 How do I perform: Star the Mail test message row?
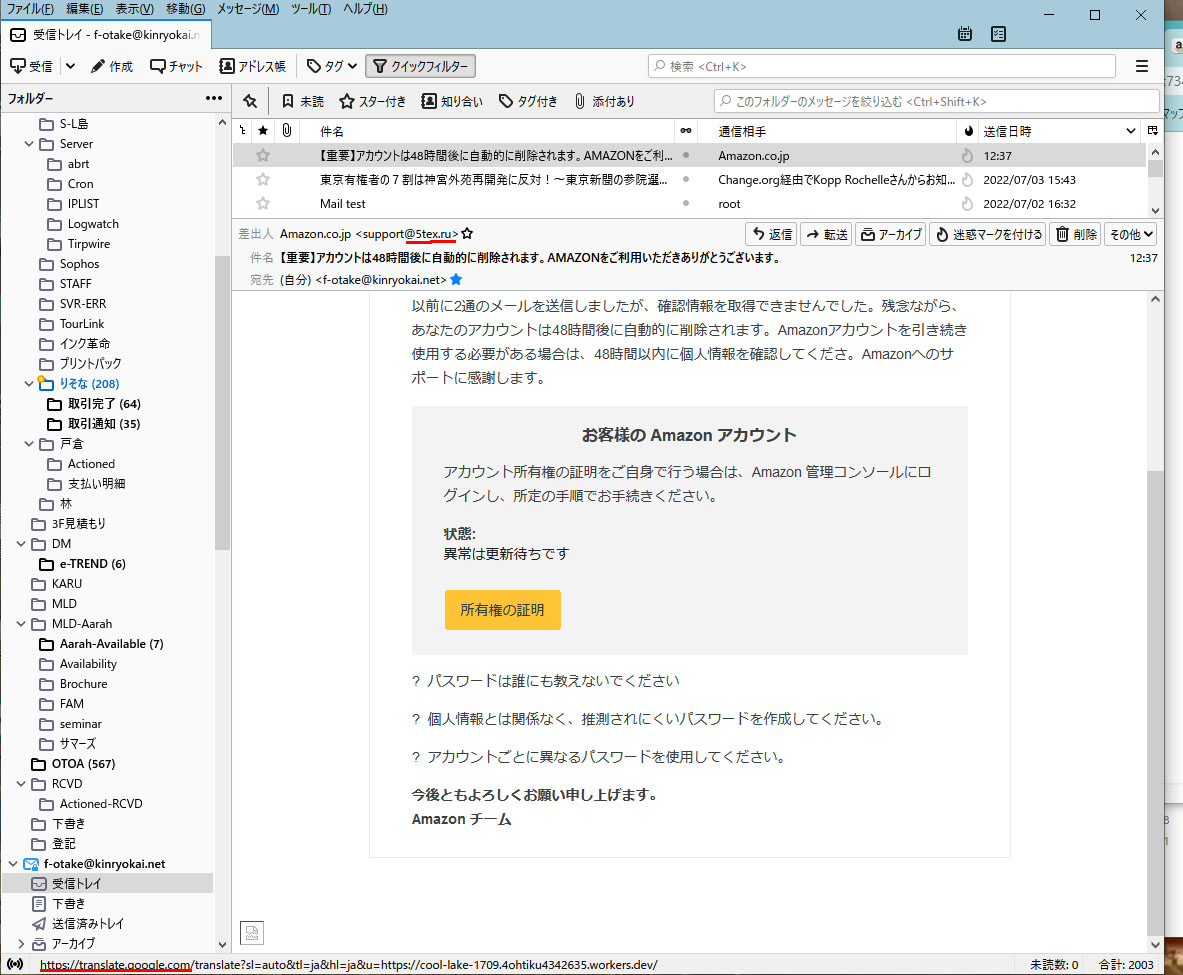click(x=263, y=204)
